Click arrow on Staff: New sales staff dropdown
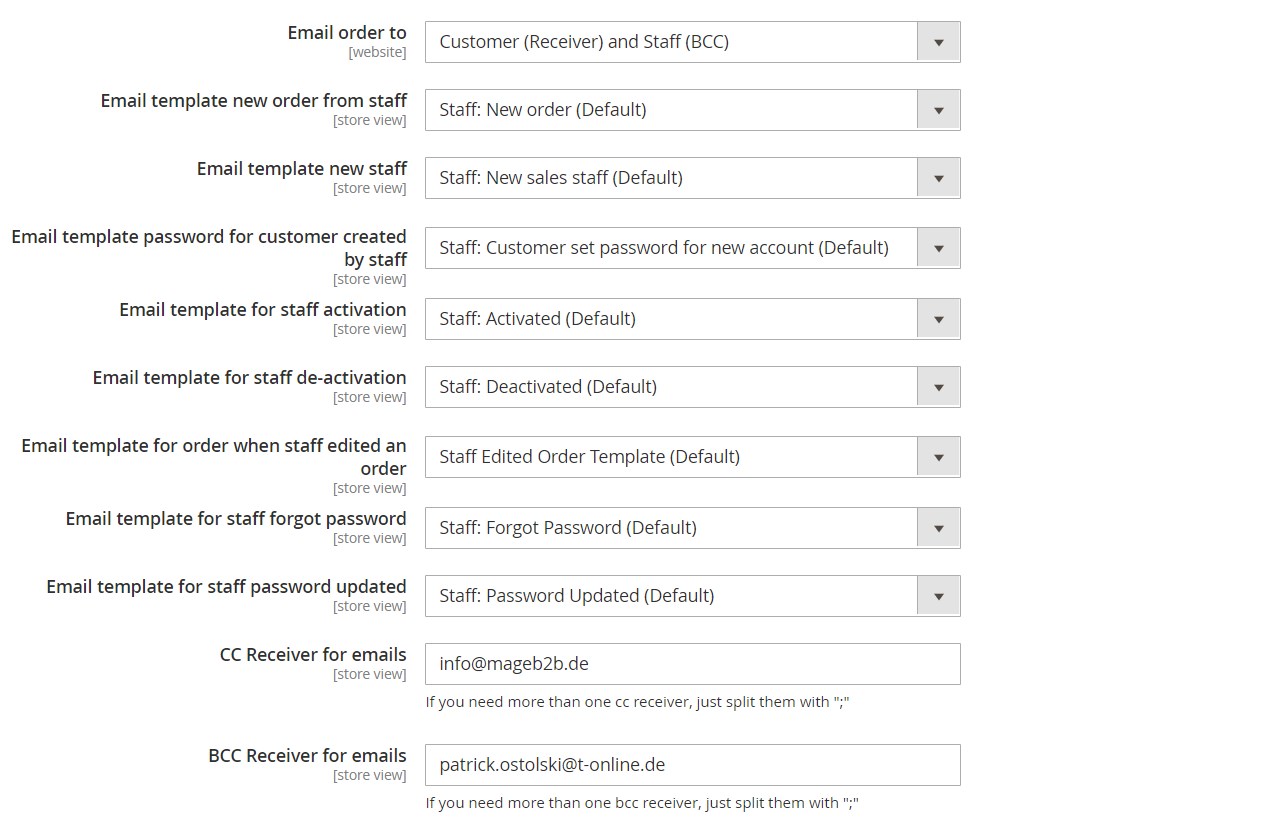Viewport: 1282px width, 823px height. point(938,178)
